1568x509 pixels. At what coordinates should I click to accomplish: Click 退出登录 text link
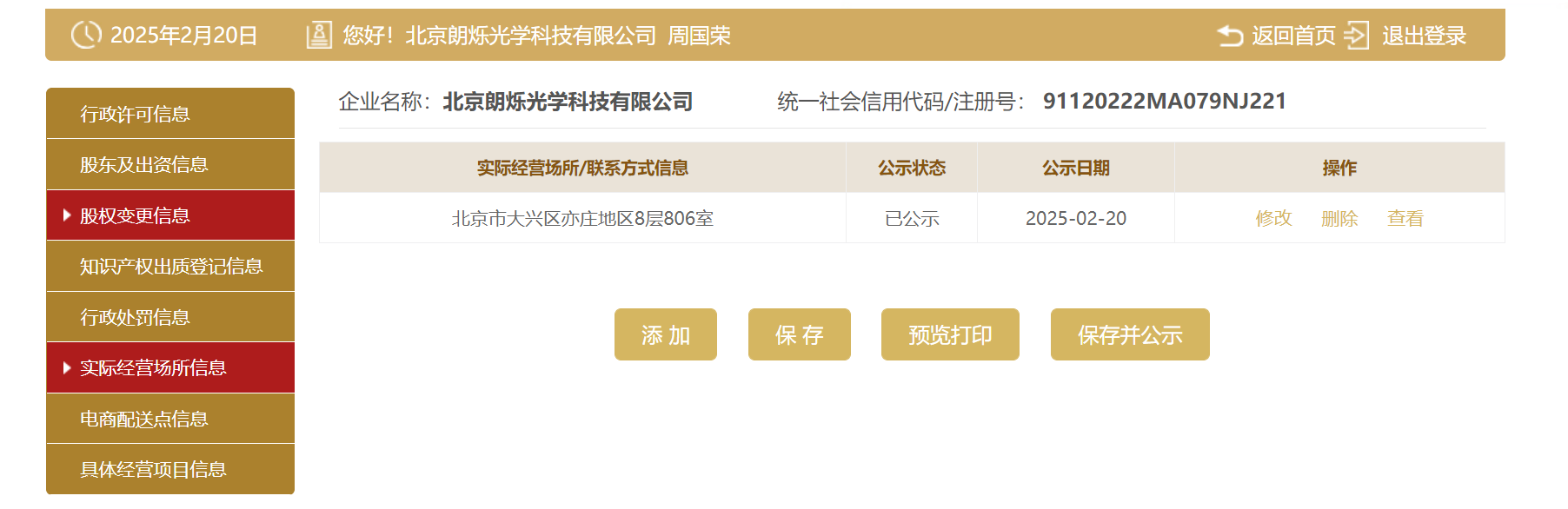point(1424,36)
